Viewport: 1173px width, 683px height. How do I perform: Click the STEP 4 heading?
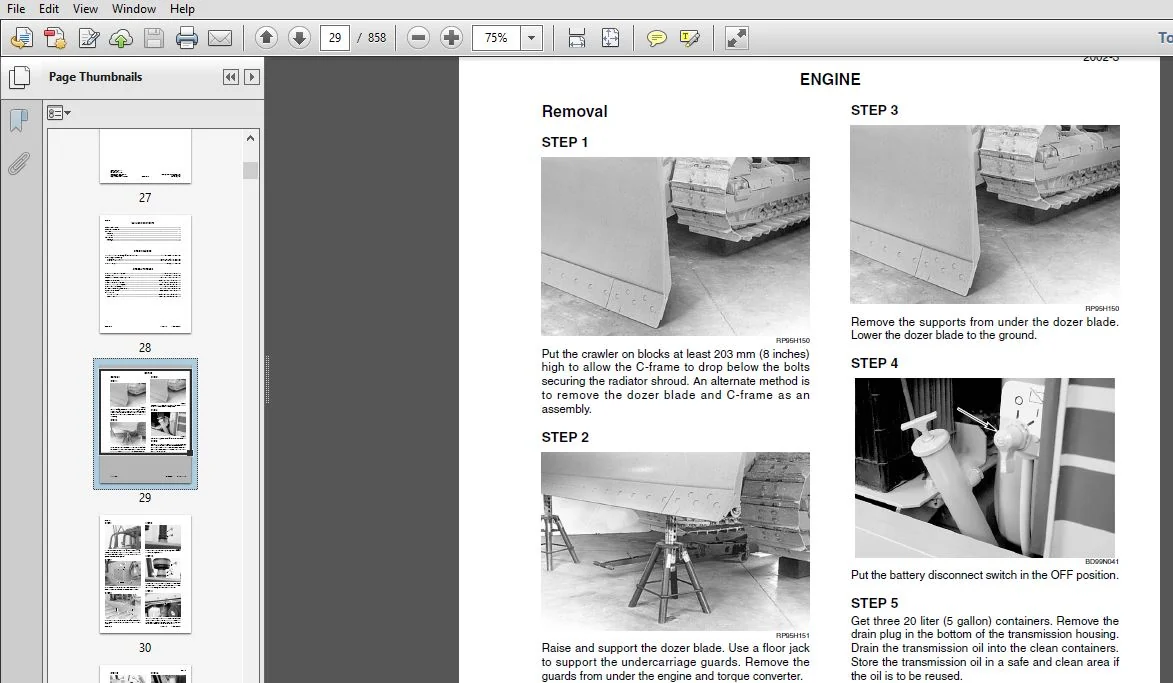(x=874, y=364)
